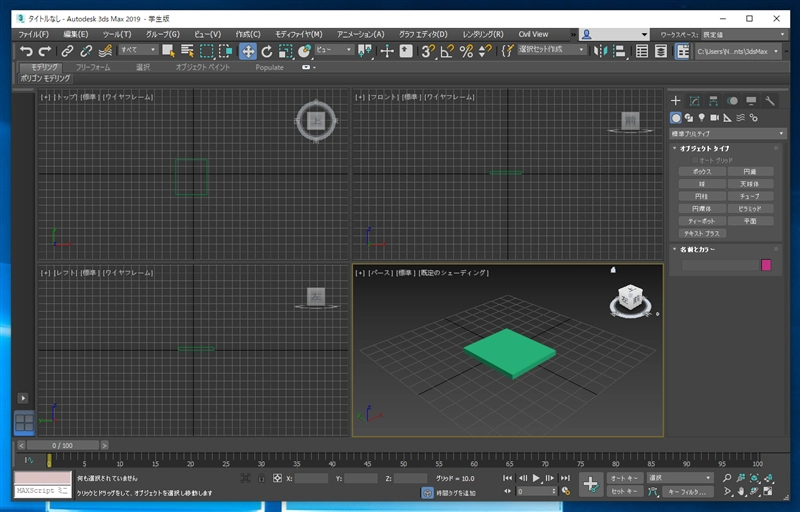Open the ファイル(F) menu
The width and height of the screenshot is (800, 512).
[33, 34]
